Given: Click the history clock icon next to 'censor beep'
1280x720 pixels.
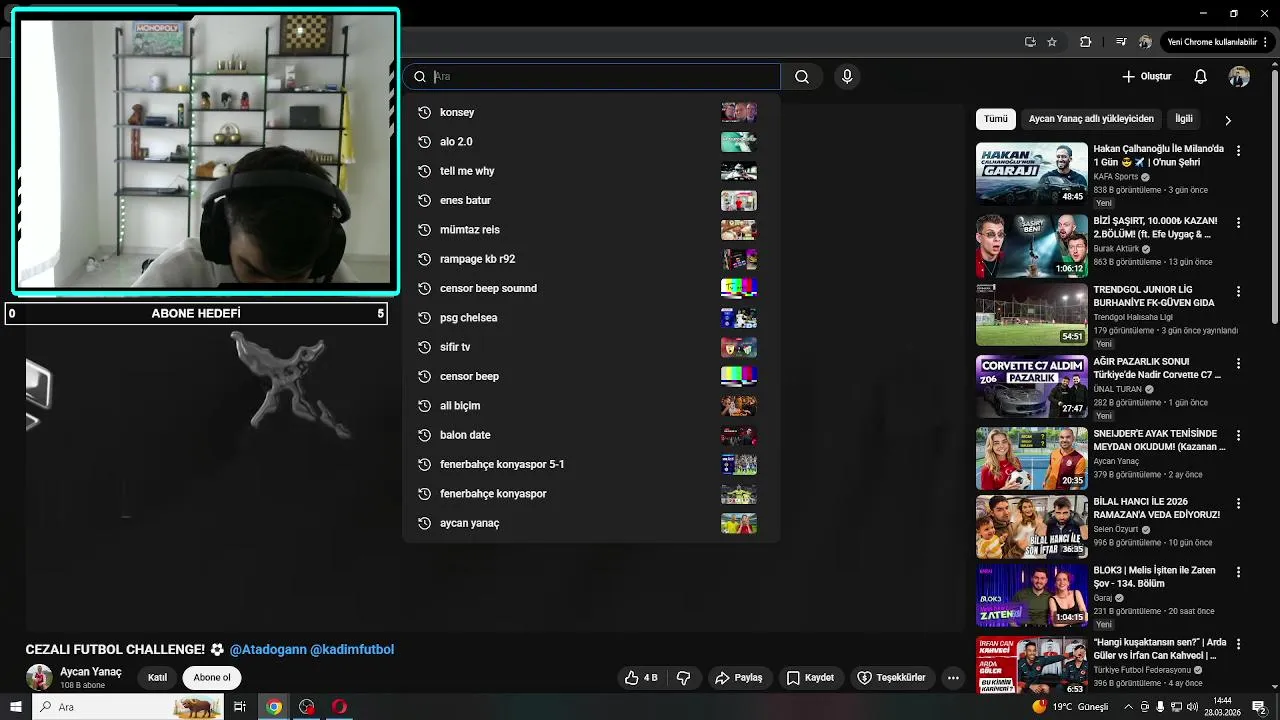Looking at the screenshot, I should [424, 376].
